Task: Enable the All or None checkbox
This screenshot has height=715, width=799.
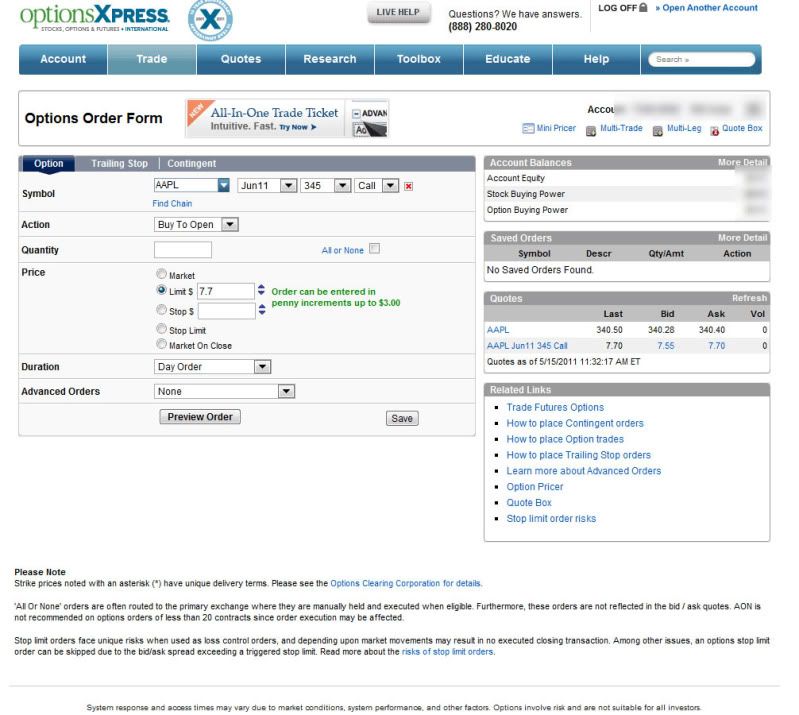Action: coord(375,249)
